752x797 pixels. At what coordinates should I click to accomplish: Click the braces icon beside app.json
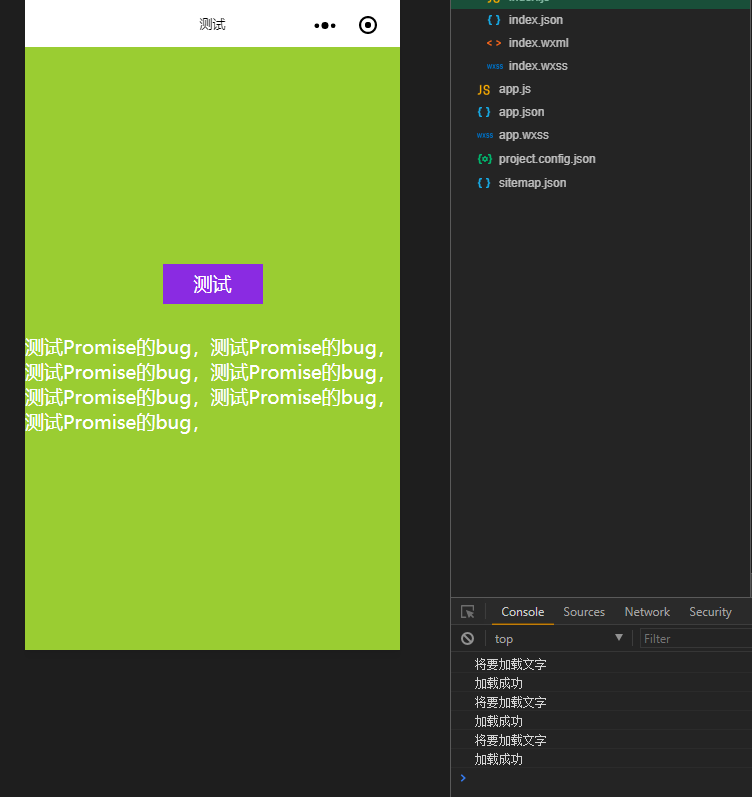pos(484,112)
